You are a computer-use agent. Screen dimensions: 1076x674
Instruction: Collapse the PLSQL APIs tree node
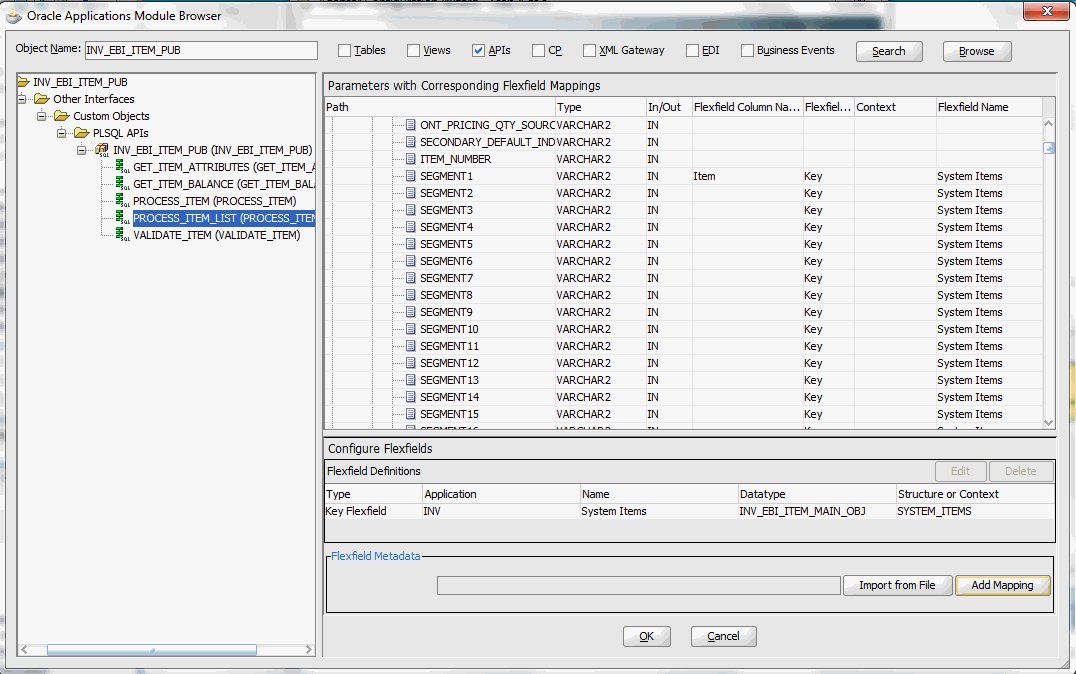(62, 133)
